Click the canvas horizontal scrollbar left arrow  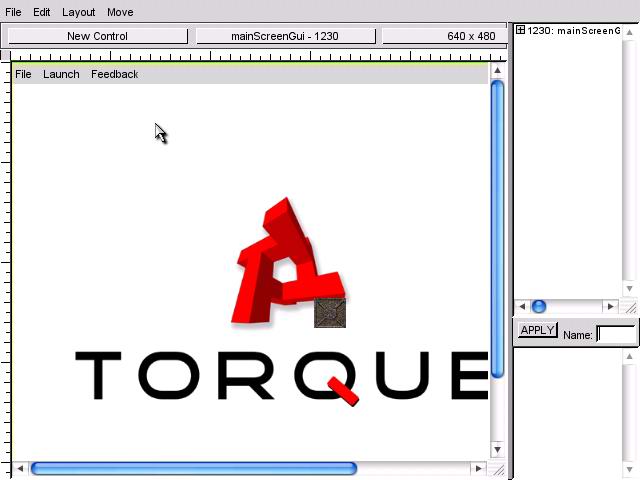[20, 468]
